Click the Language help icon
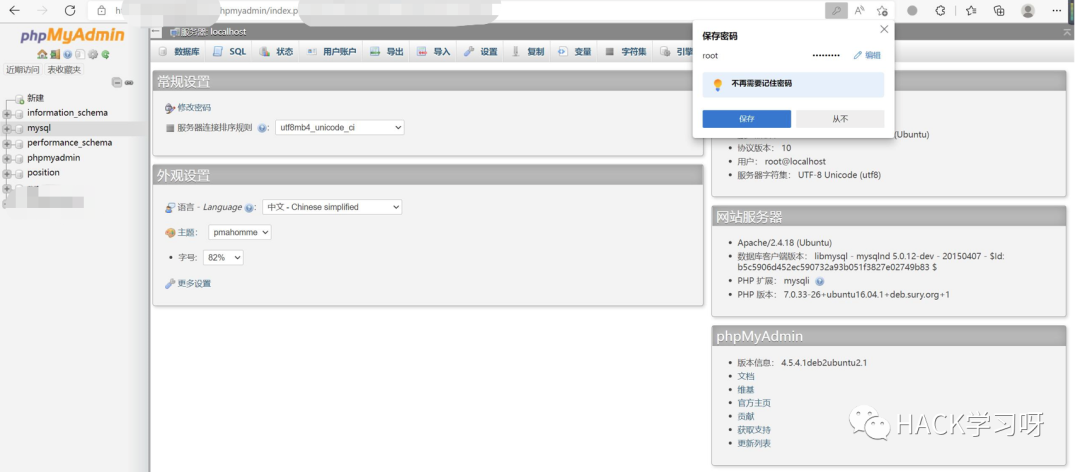 click(x=250, y=207)
